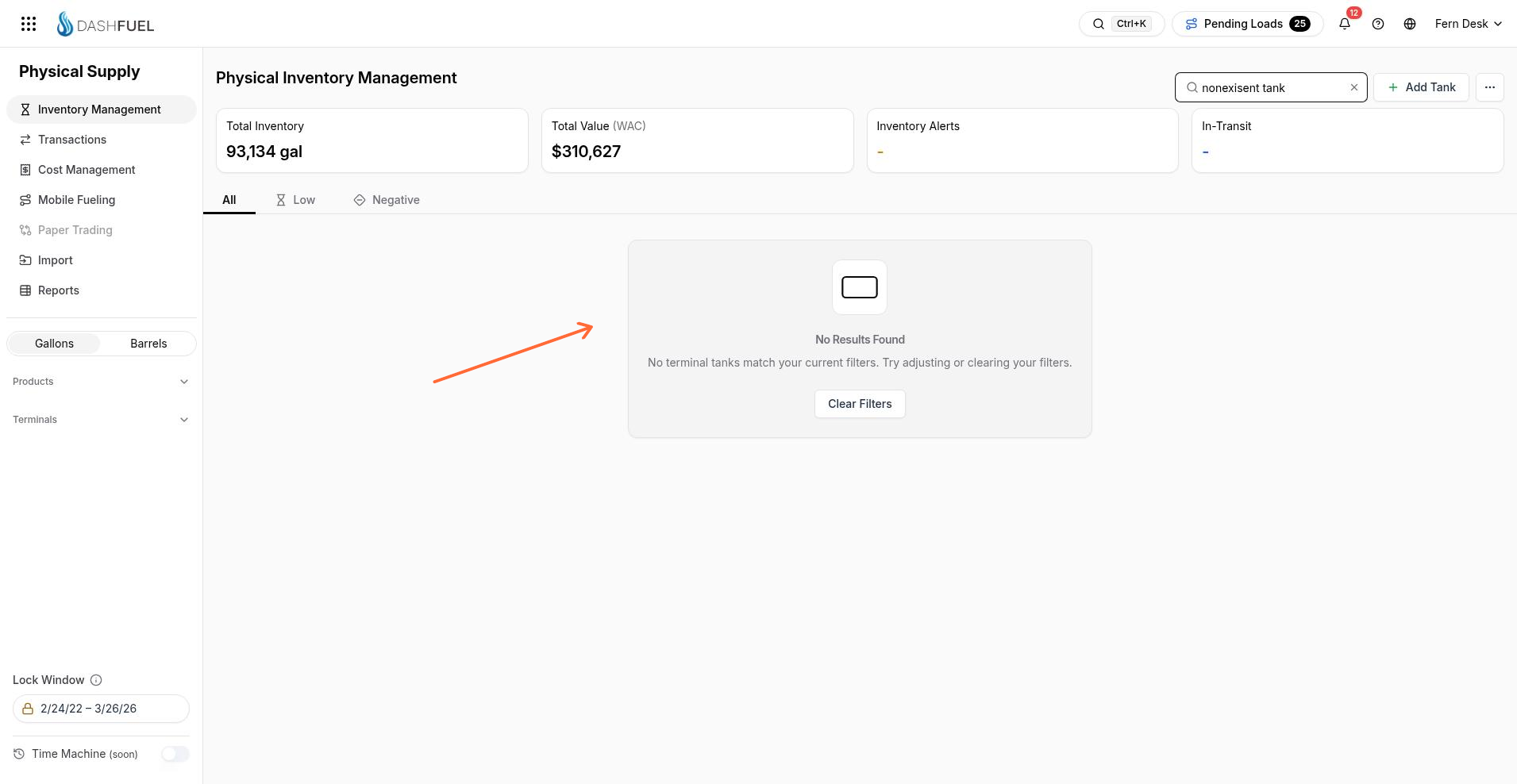Open global search with Ctrl+K button
The width and height of the screenshot is (1517, 784).
(x=1122, y=24)
